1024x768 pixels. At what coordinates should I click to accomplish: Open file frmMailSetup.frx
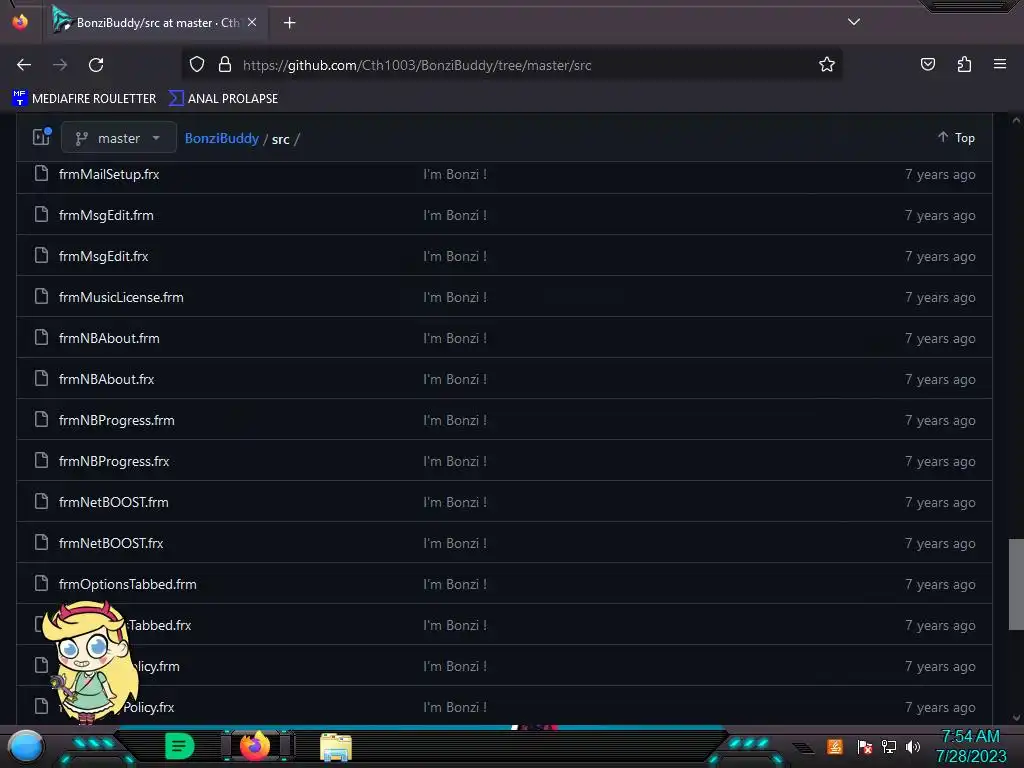point(109,174)
